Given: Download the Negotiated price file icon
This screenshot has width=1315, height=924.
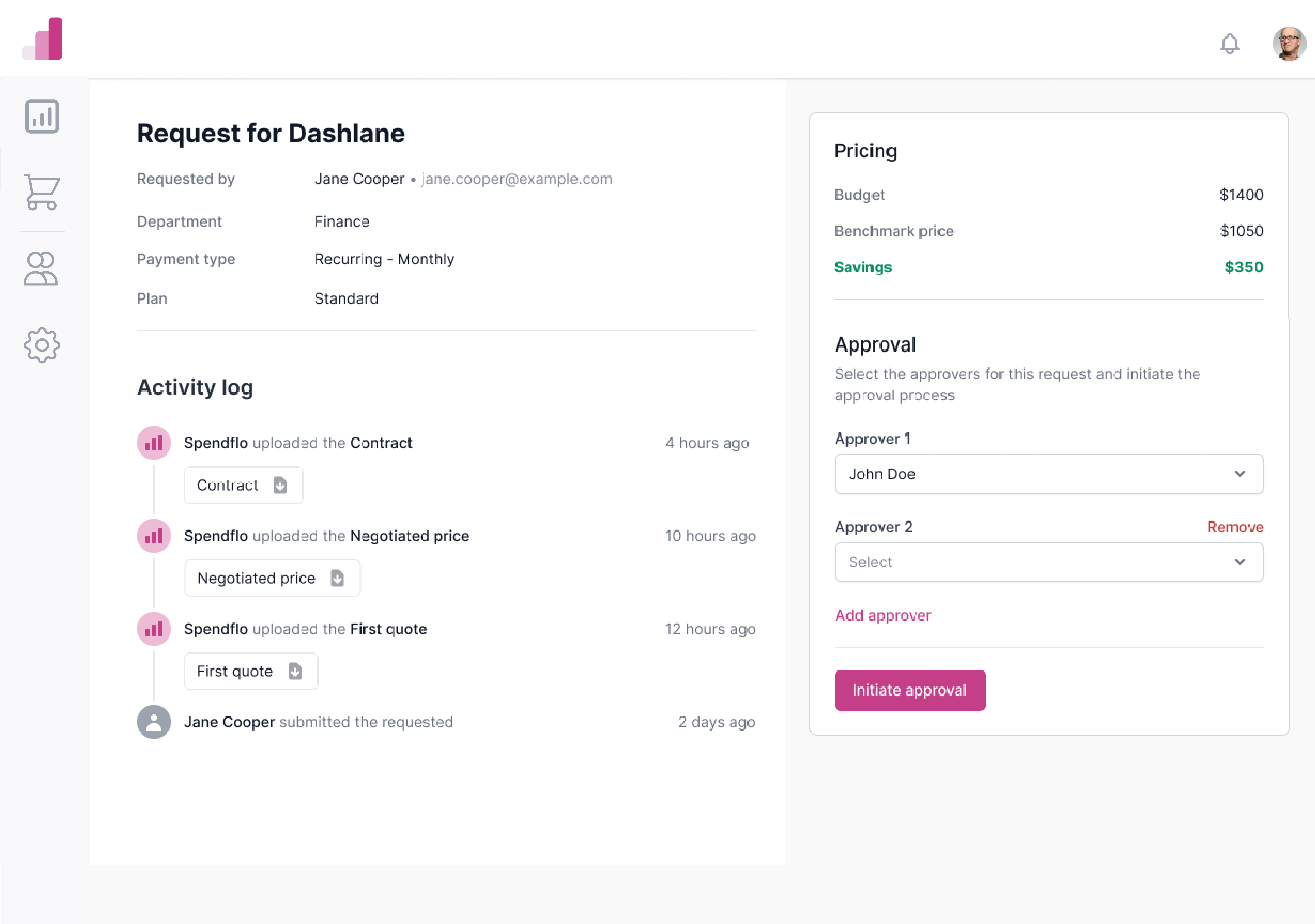Looking at the screenshot, I should coord(337,578).
